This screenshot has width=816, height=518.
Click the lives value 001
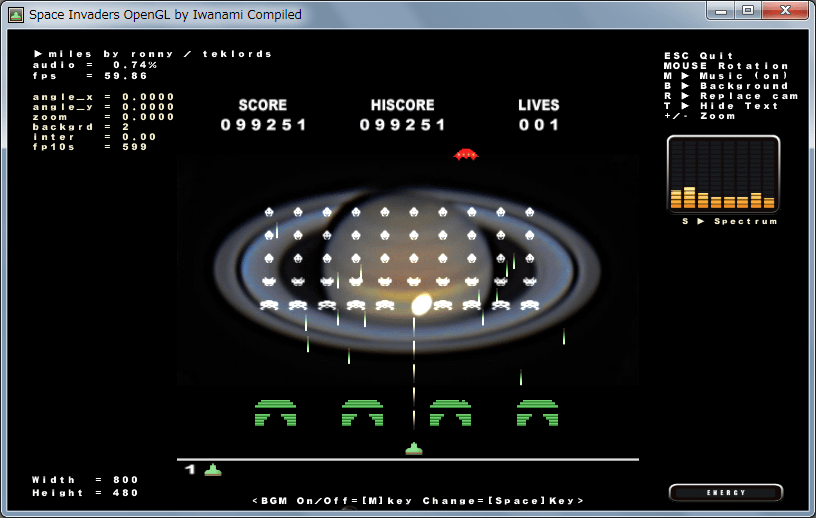point(539,125)
